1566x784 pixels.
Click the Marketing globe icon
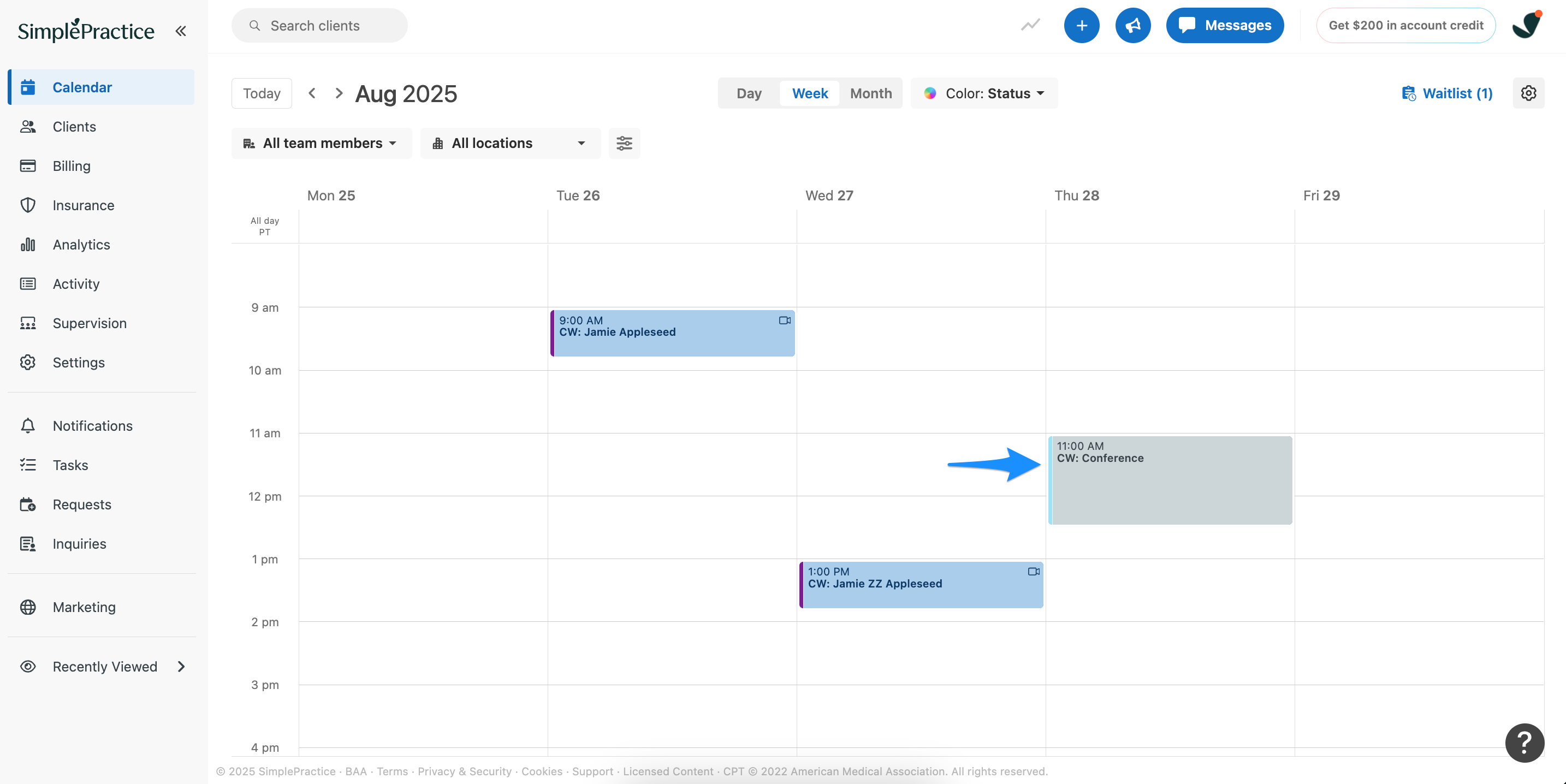tap(28, 607)
